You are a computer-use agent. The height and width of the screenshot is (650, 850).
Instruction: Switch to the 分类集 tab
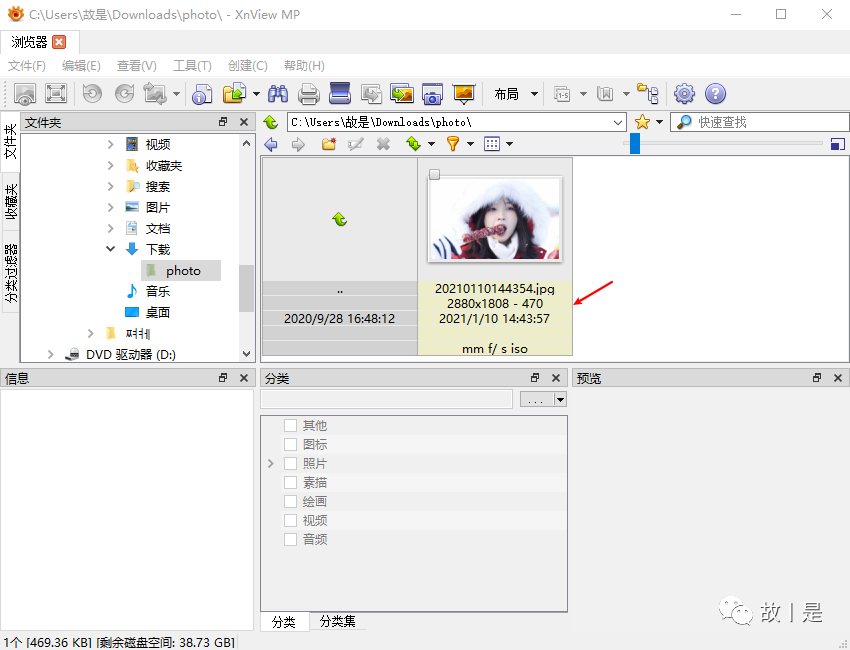[337, 621]
